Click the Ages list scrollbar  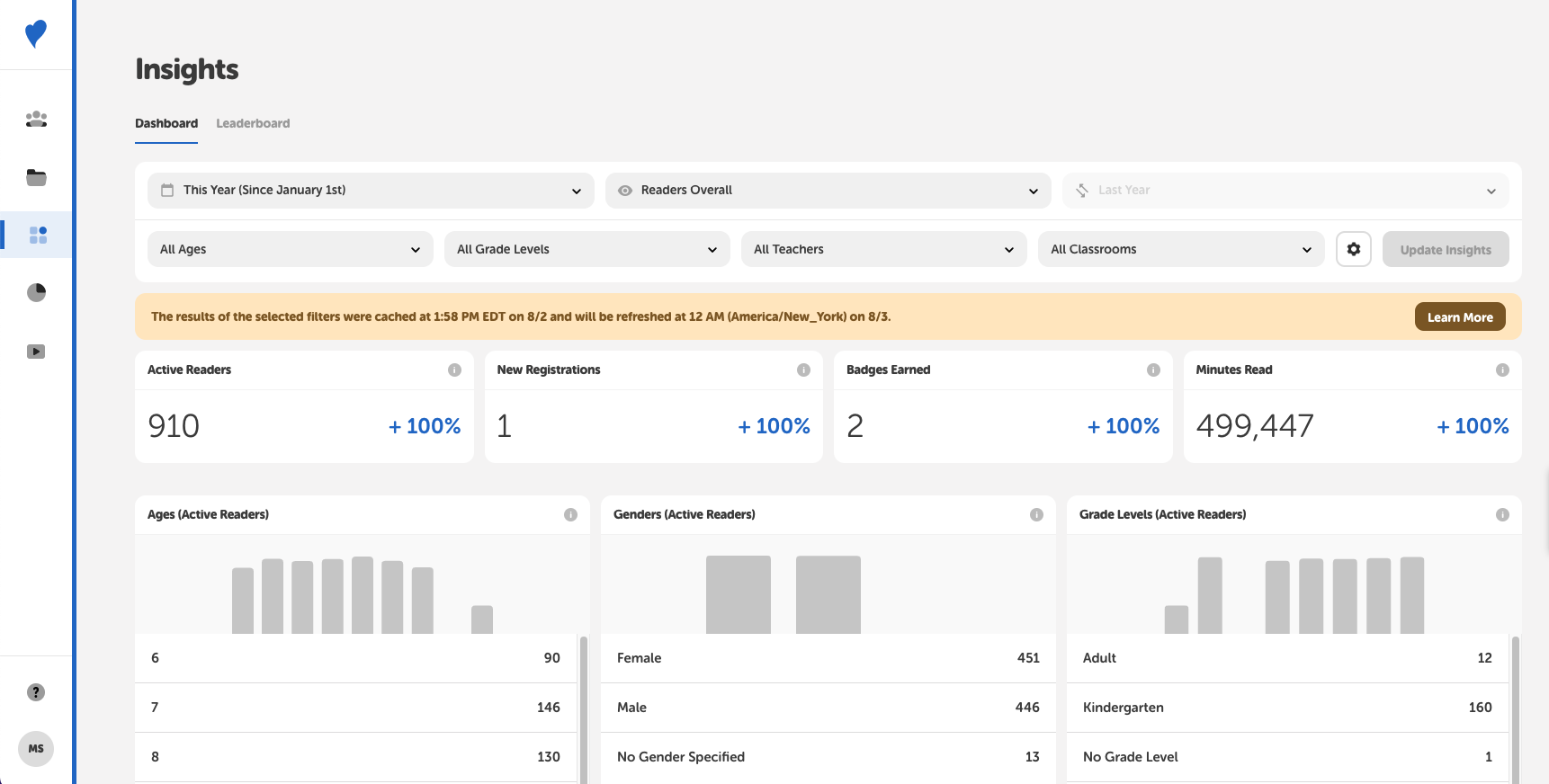[584, 709]
